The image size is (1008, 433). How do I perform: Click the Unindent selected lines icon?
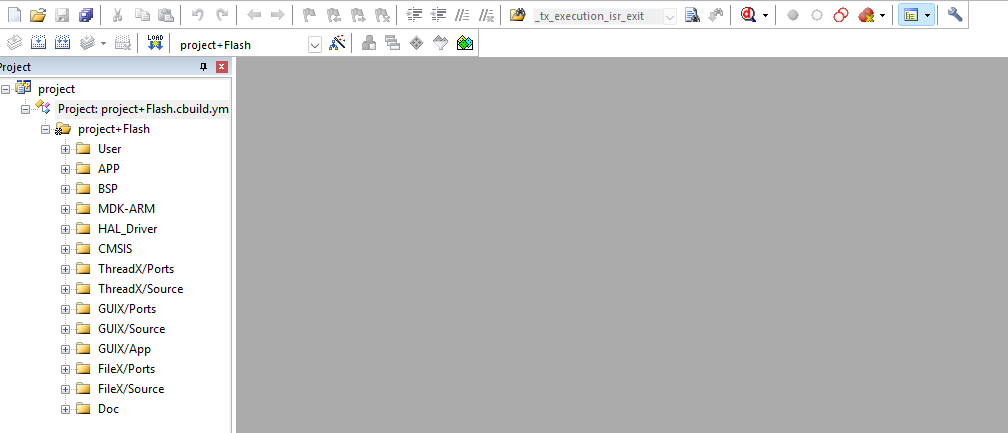(438, 15)
